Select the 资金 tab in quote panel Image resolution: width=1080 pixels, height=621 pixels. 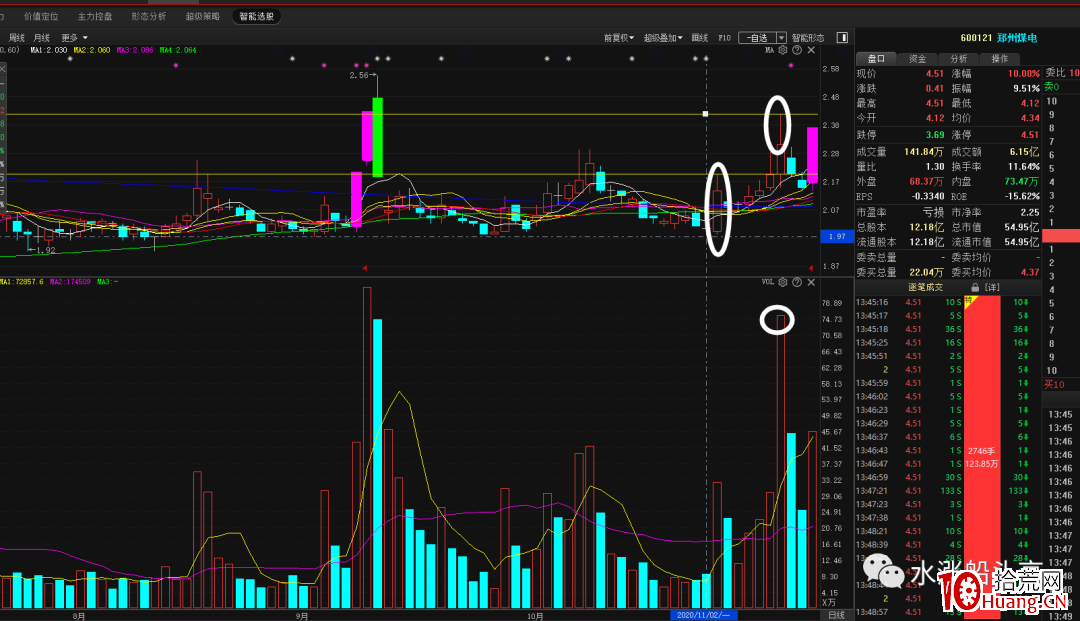tap(917, 59)
